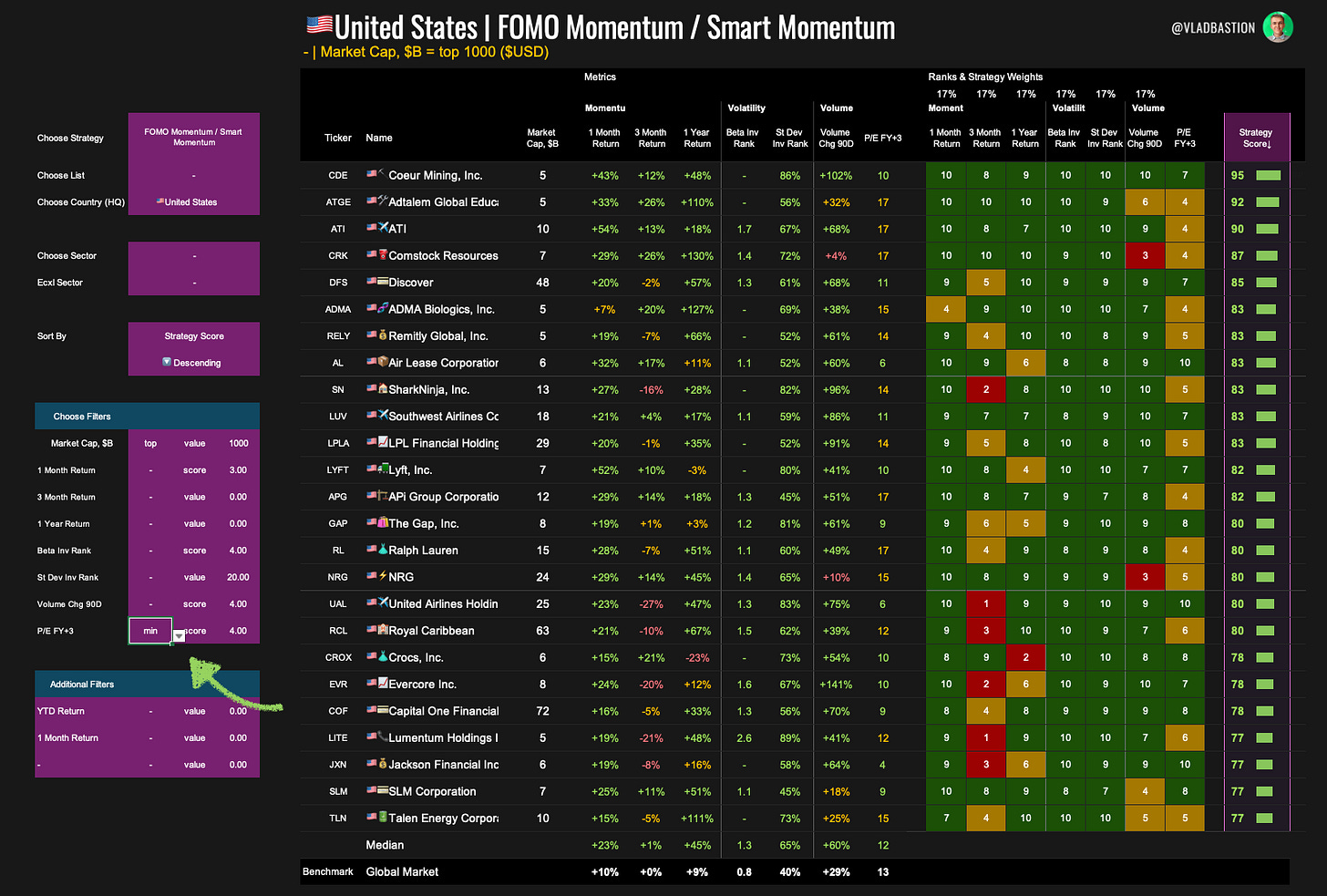The width and height of the screenshot is (1327, 896).
Task: Click the airplane icon beside United Airlines Holdings
Action: (383, 603)
